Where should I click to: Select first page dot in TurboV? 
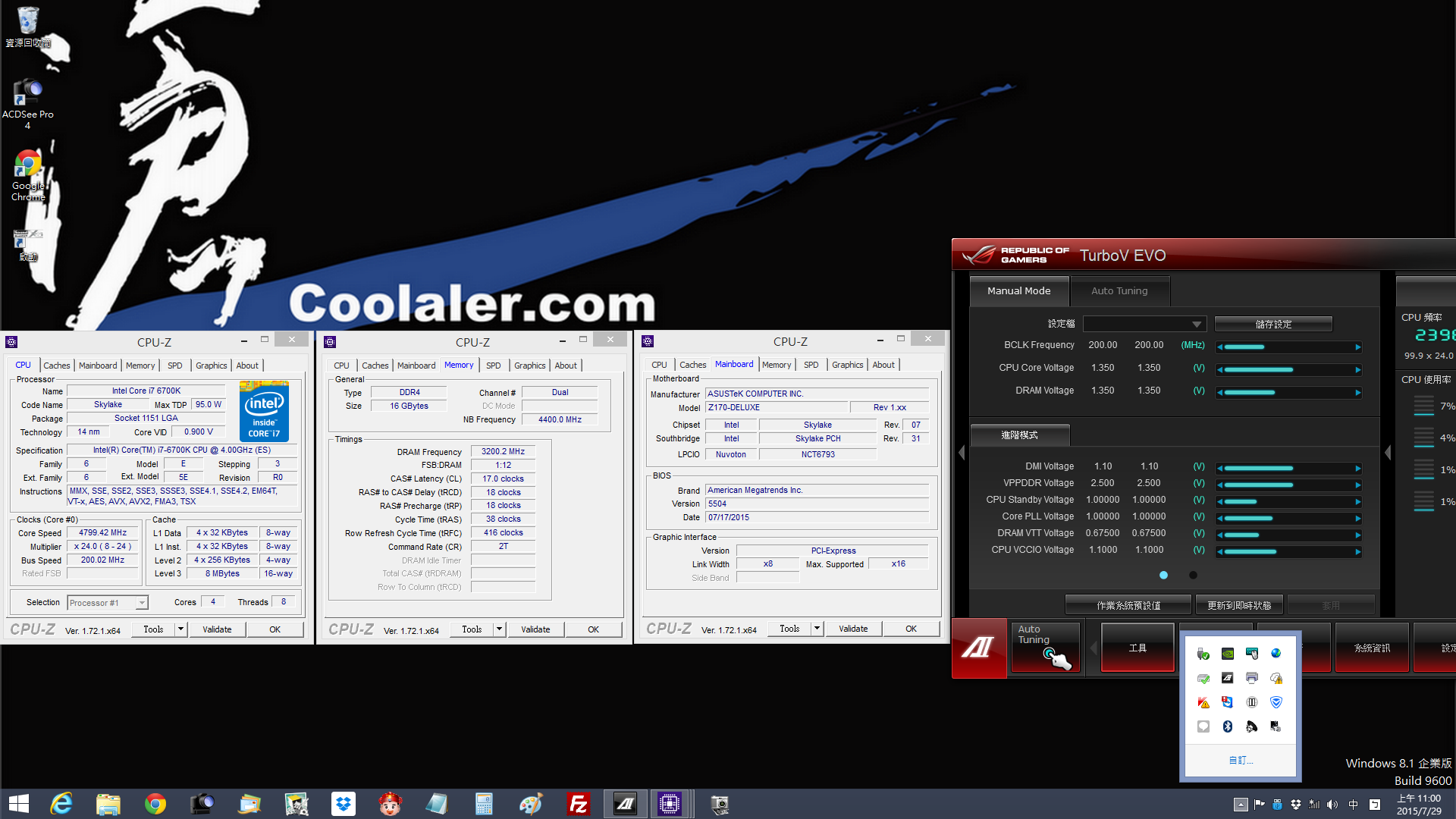click(x=1163, y=575)
